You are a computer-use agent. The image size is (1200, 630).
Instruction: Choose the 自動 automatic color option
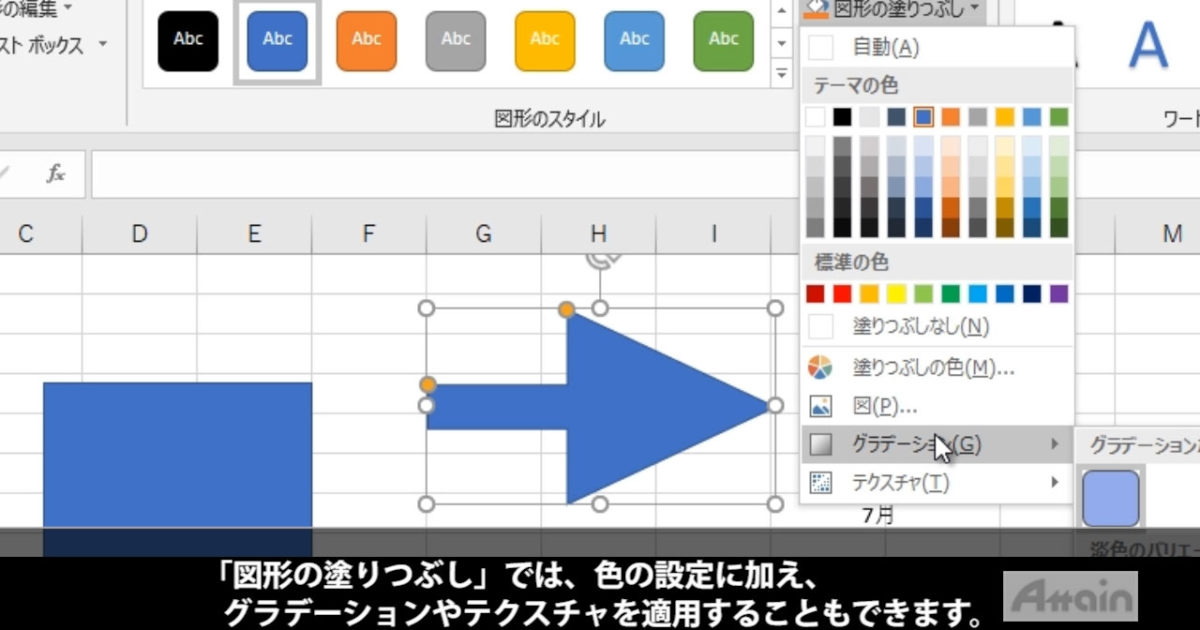tap(890, 46)
